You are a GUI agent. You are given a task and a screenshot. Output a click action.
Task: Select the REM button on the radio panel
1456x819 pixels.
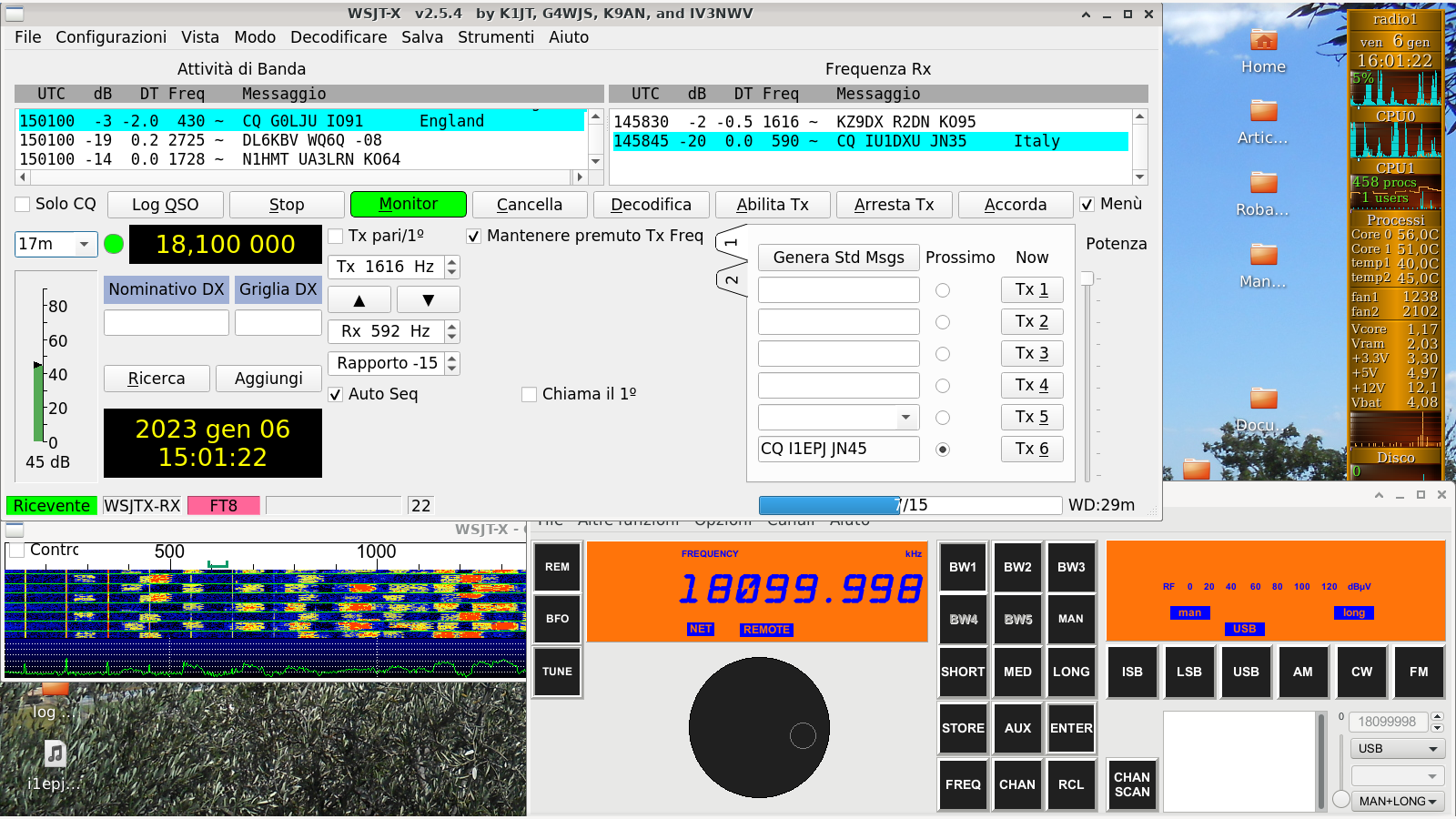tap(557, 567)
